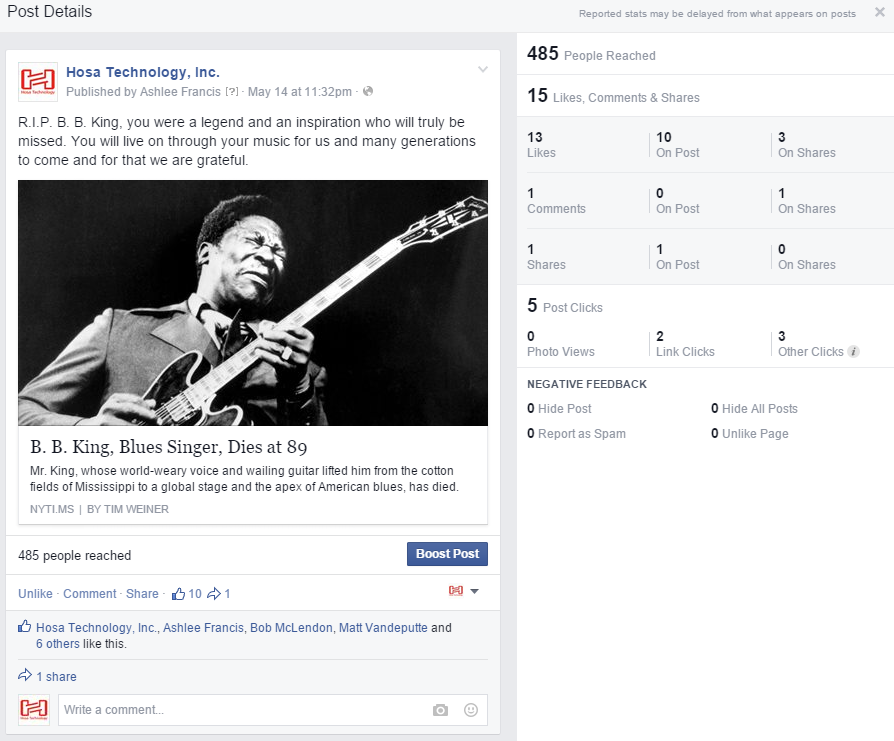The height and width of the screenshot is (741, 894).
Task: Open the comment-as page selector dropdown
Action: pos(464,592)
